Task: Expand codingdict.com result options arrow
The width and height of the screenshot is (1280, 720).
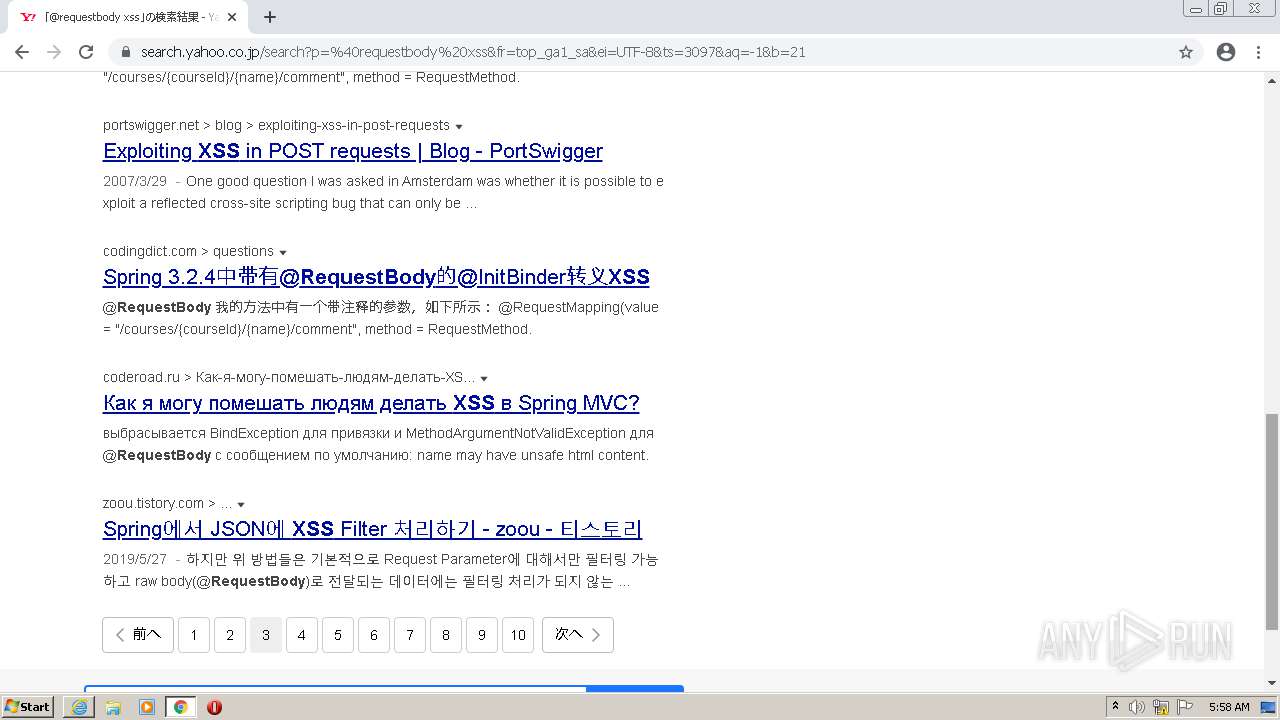Action: click(283, 253)
